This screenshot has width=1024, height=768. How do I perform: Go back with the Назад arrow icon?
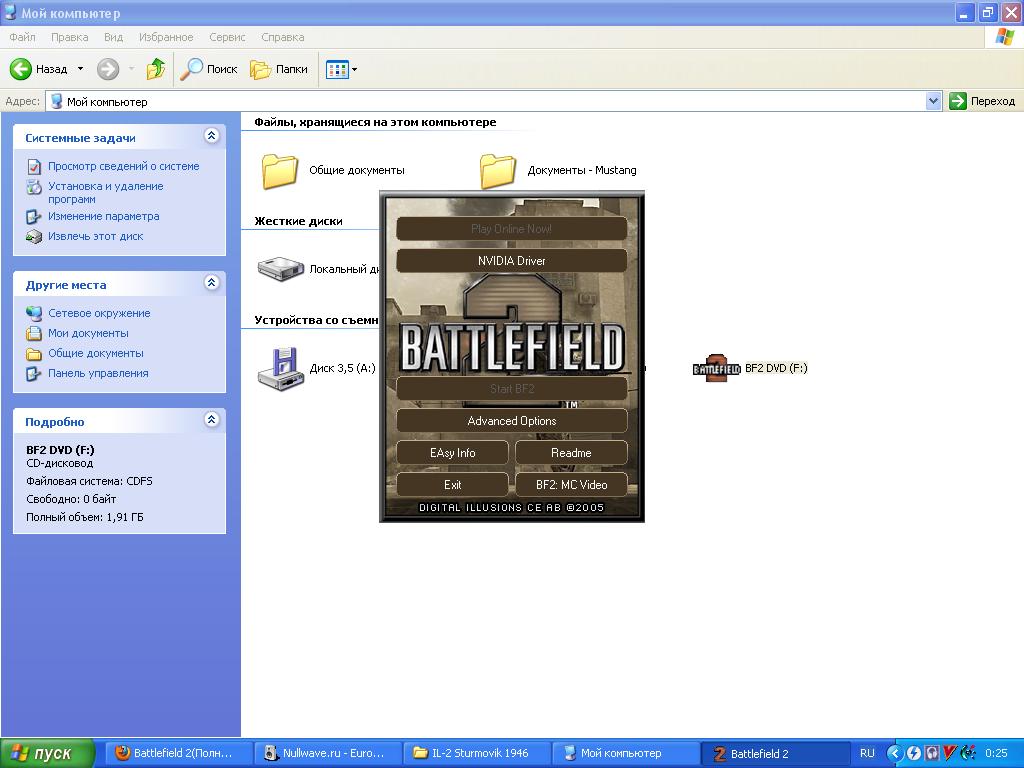pyautogui.click(x=20, y=69)
